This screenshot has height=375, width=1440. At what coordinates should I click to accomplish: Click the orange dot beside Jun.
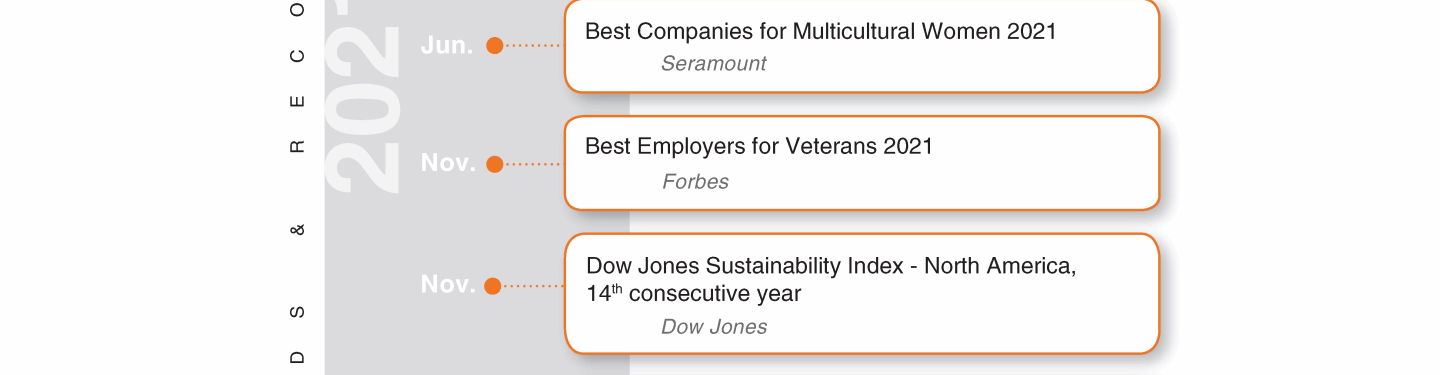494,46
